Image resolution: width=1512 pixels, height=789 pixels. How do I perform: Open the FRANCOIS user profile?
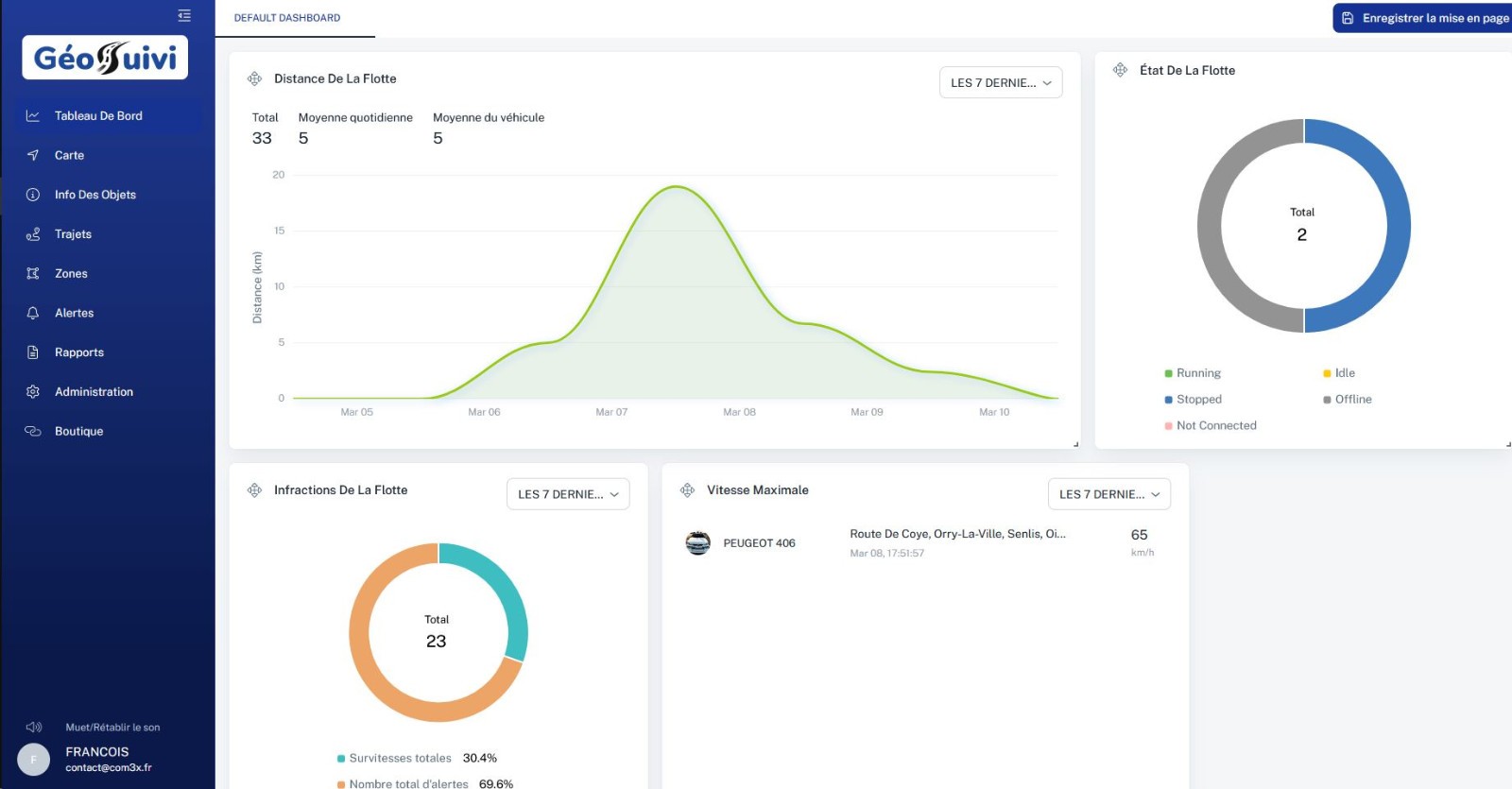pyautogui.click(x=109, y=759)
